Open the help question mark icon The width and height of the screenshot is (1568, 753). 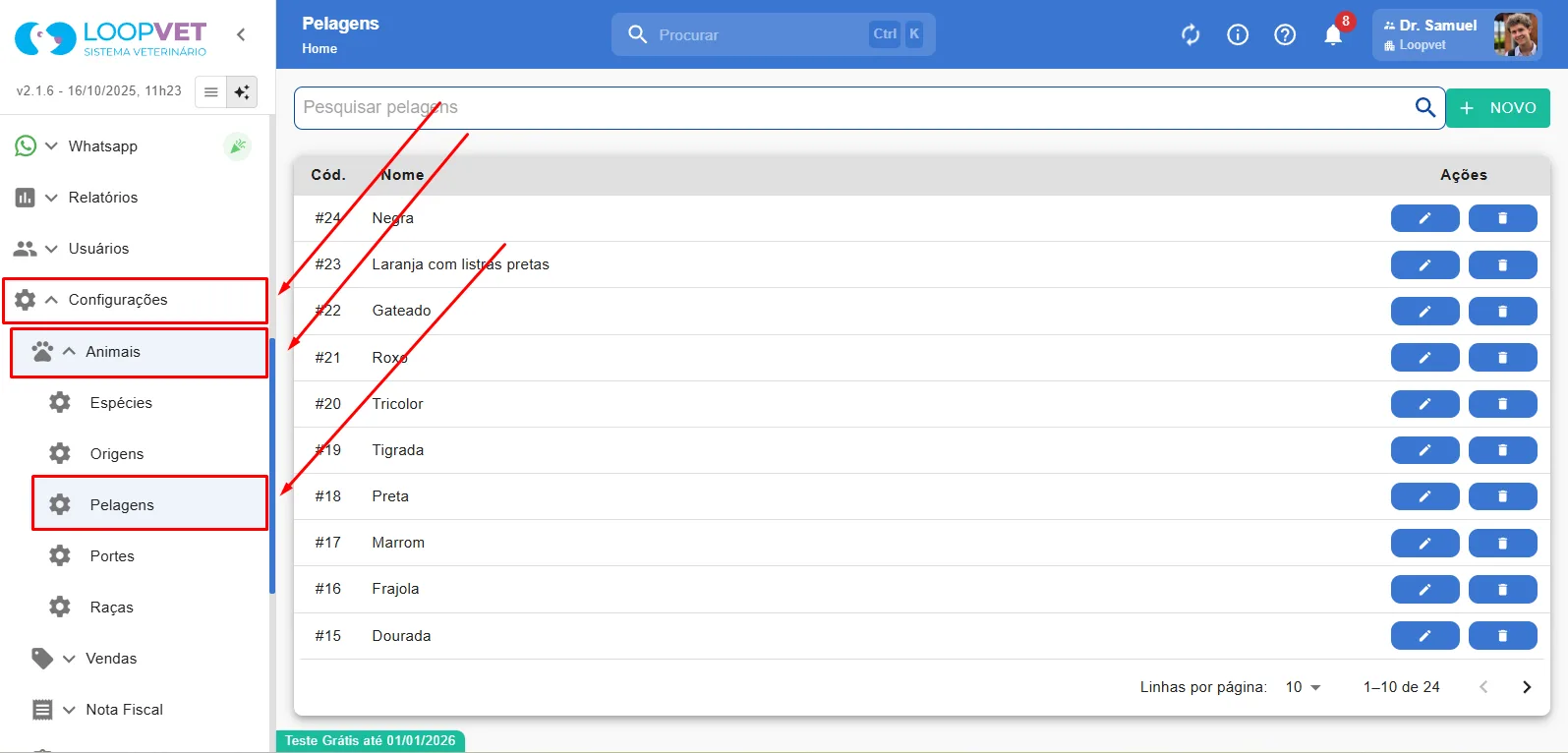(1285, 35)
